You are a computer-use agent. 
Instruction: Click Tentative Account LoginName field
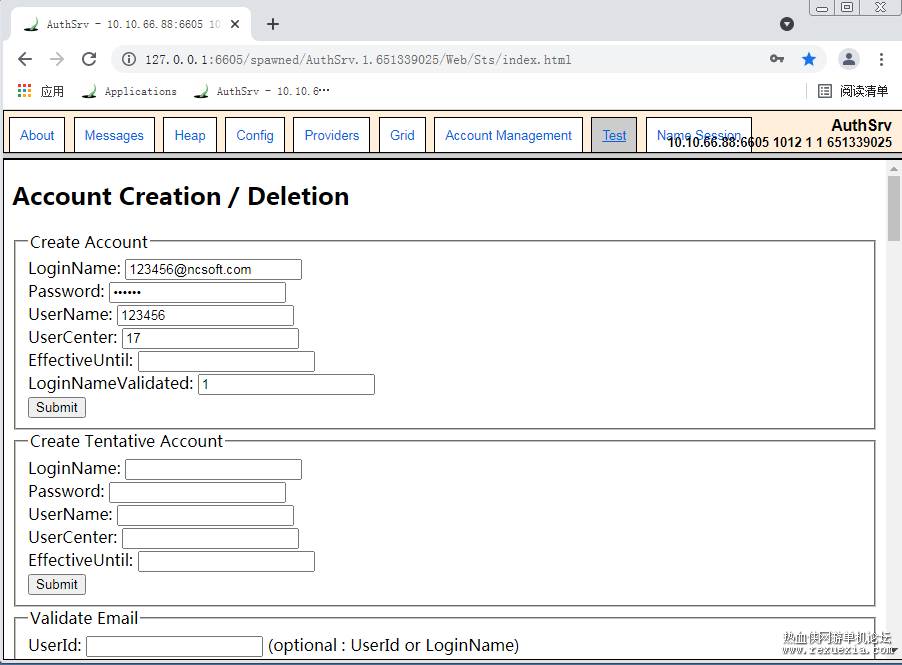point(213,469)
